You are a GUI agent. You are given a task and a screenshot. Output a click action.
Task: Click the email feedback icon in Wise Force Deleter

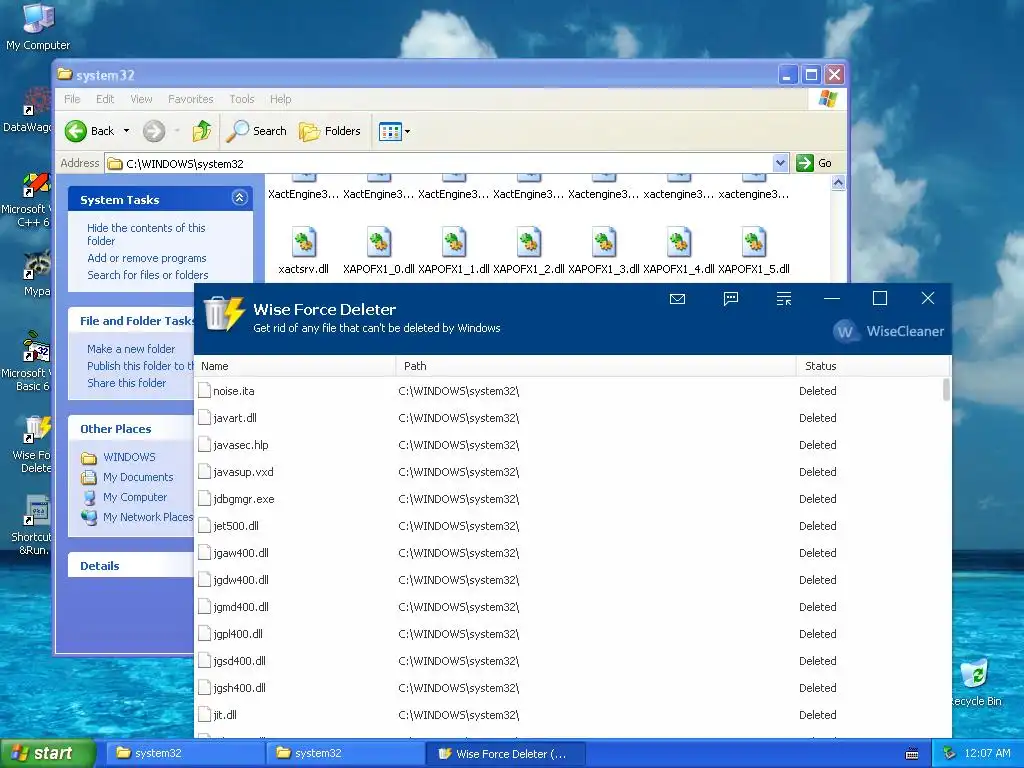[x=677, y=299]
